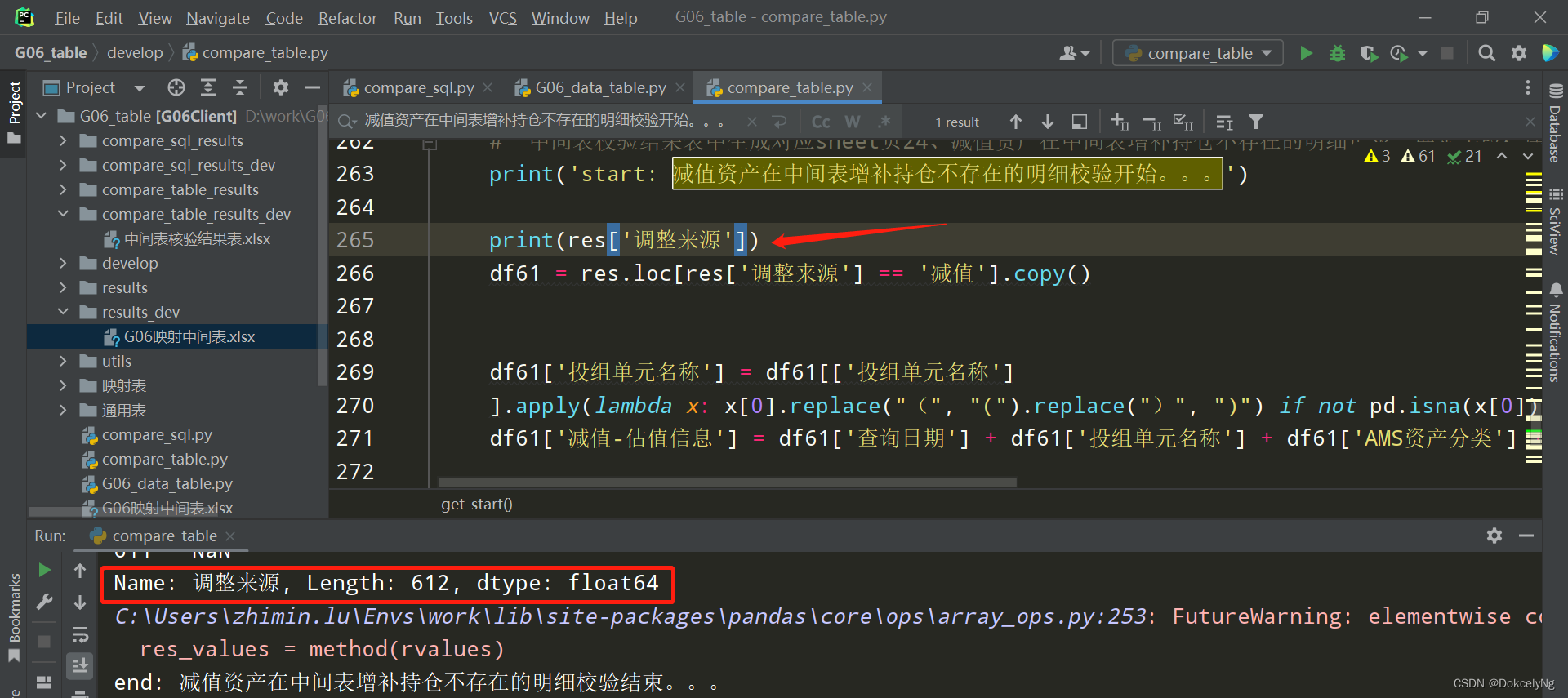Viewport: 1568px width, 698px height.
Task: Click the Select Opened File target icon
Action: point(176,87)
